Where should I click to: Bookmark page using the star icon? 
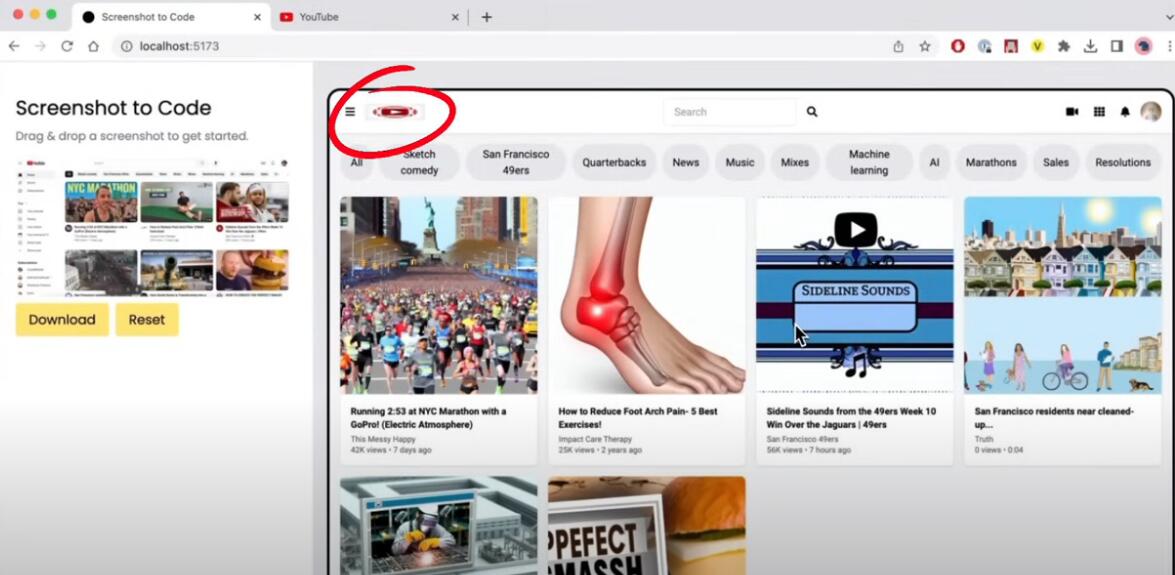925,46
